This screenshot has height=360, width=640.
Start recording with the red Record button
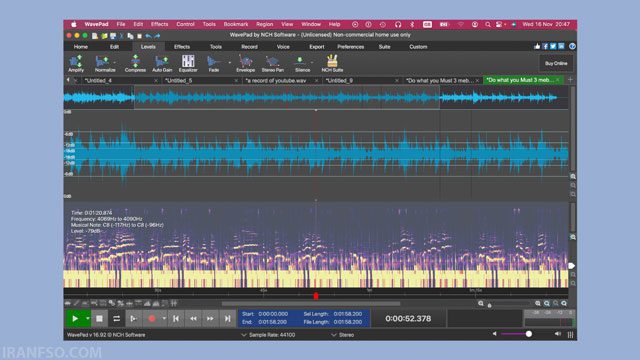point(152,318)
